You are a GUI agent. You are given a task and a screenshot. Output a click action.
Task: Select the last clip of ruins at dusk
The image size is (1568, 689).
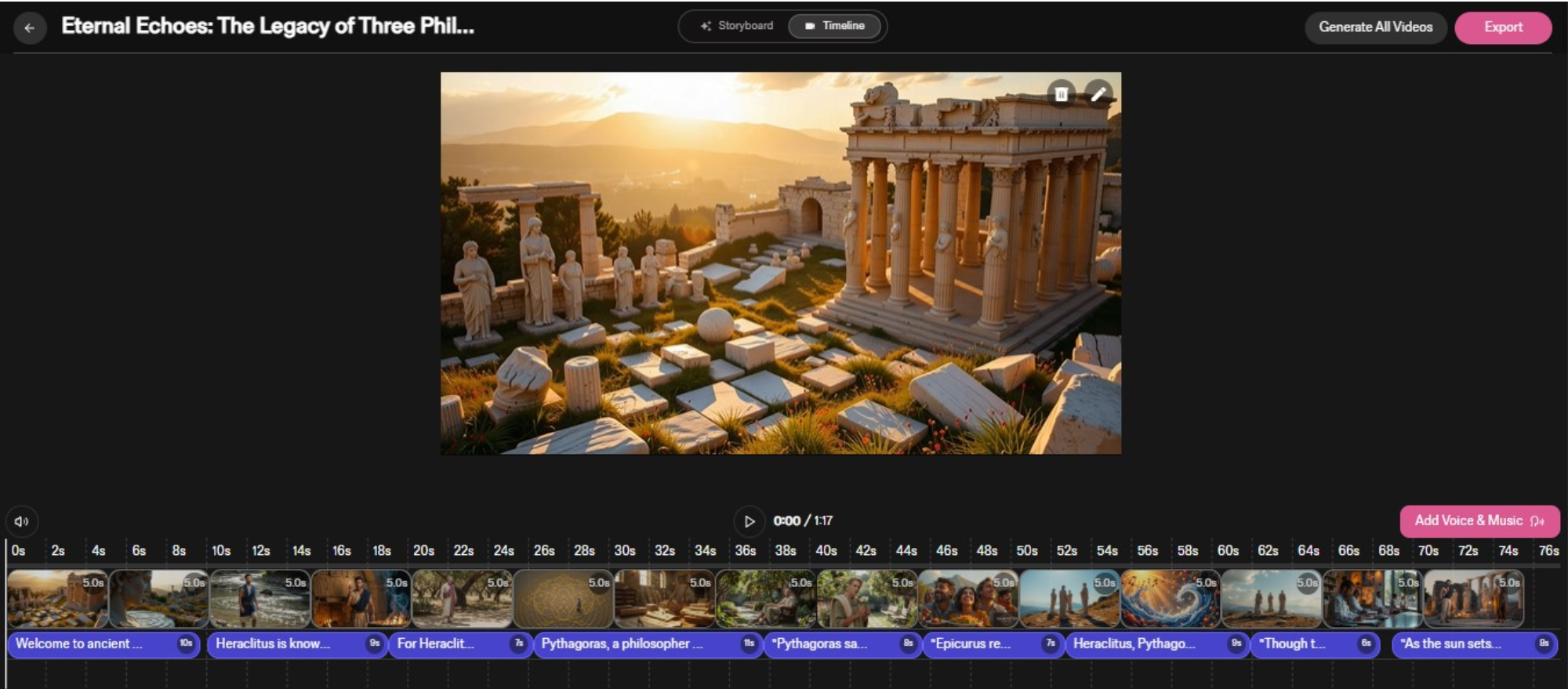coord(1474,599)
